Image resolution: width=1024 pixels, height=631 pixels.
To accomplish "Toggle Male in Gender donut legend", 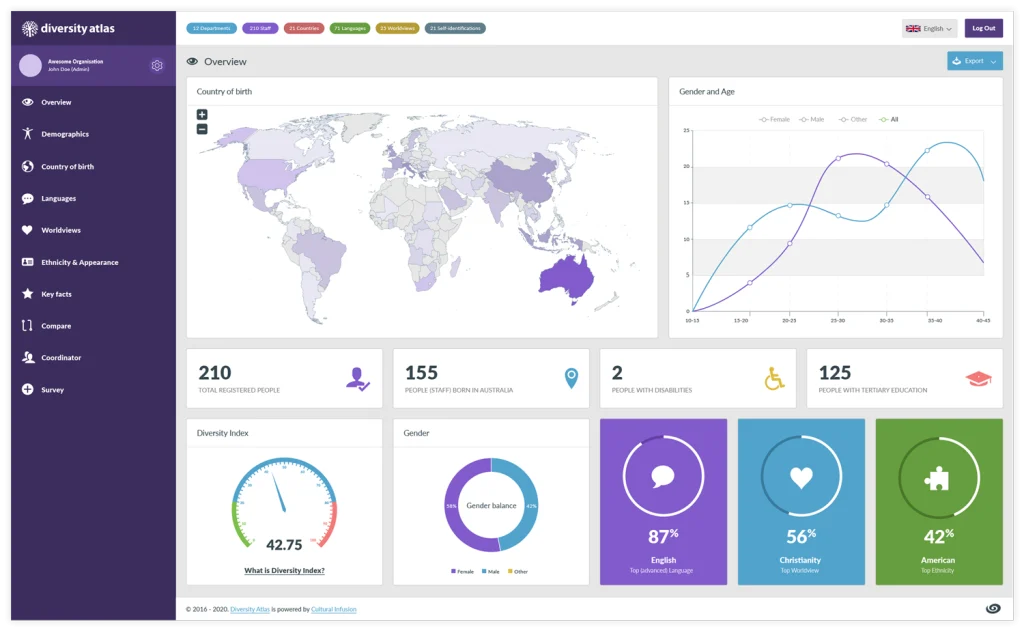I will 490,572.
